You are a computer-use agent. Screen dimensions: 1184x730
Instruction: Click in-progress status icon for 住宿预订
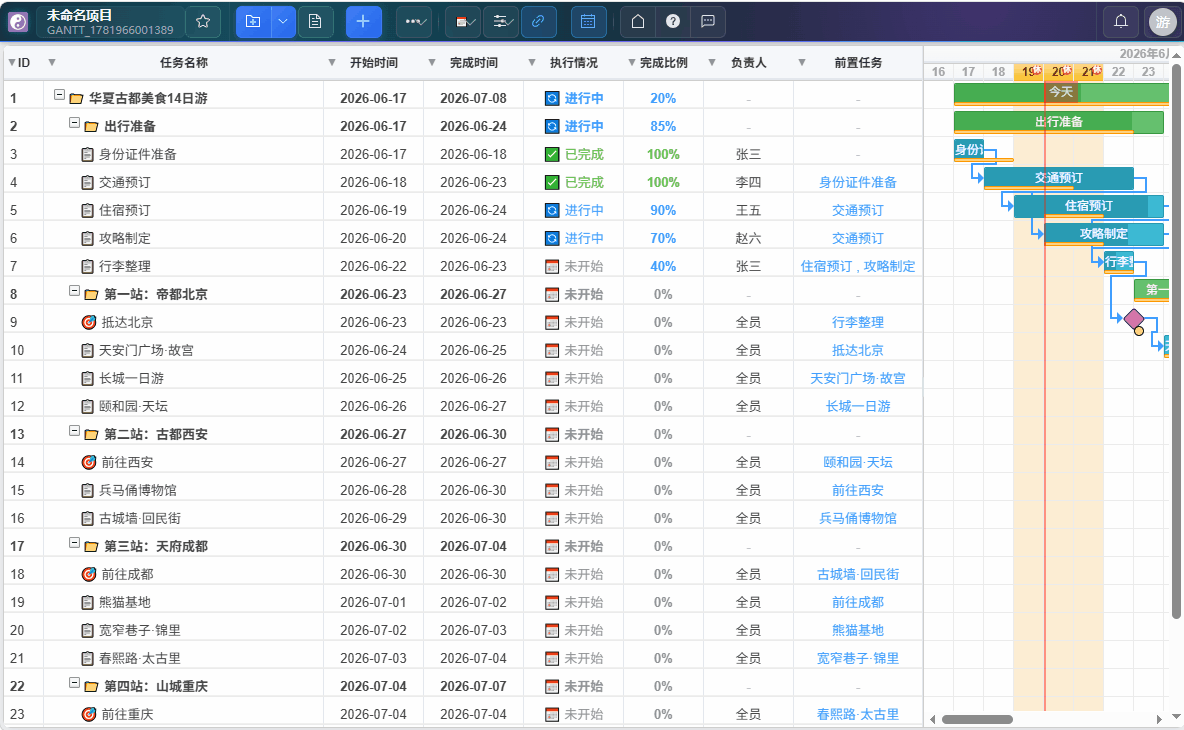pyautogui.click(x=552, y=210)
